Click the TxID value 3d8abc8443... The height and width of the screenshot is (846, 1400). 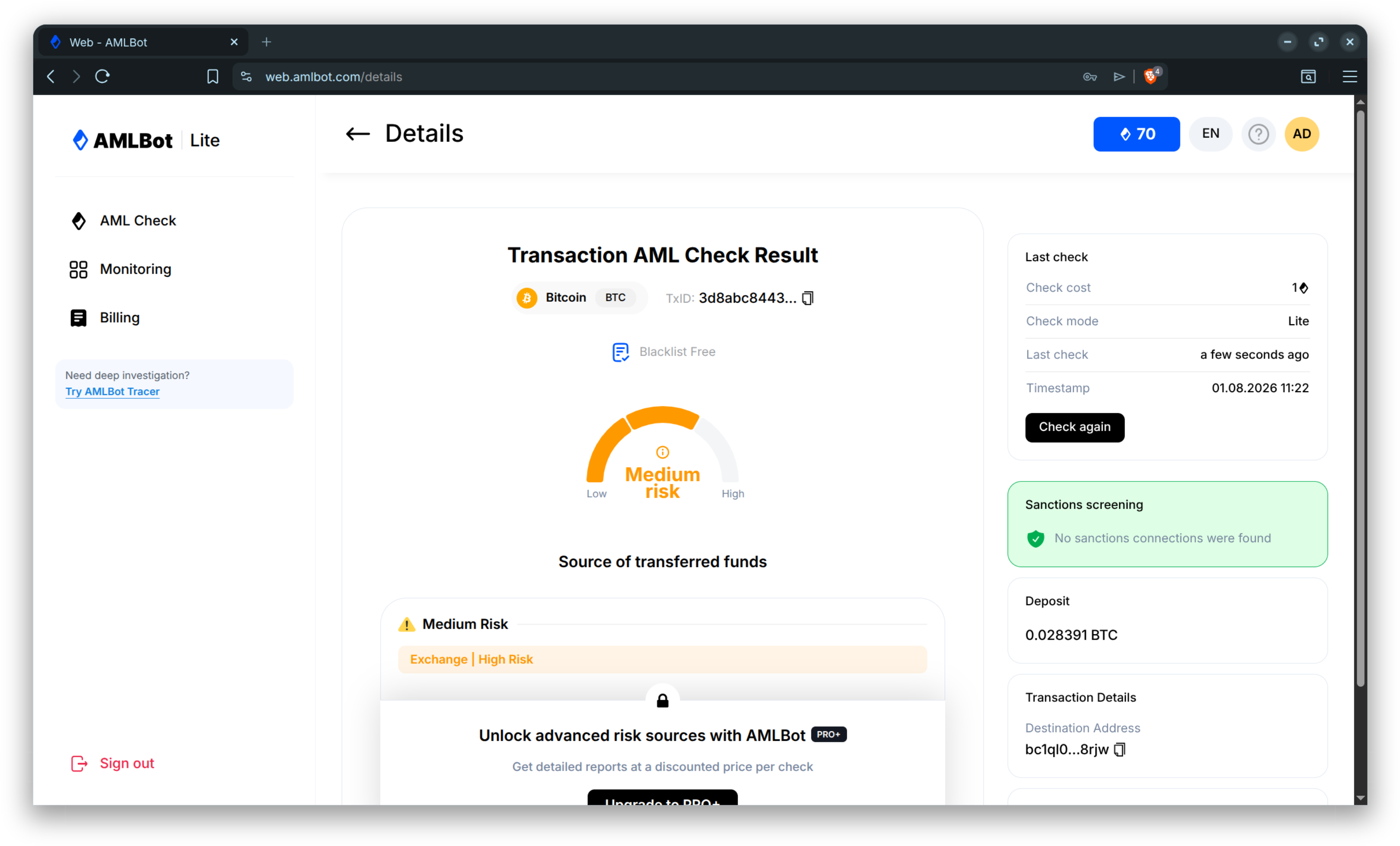747,298
